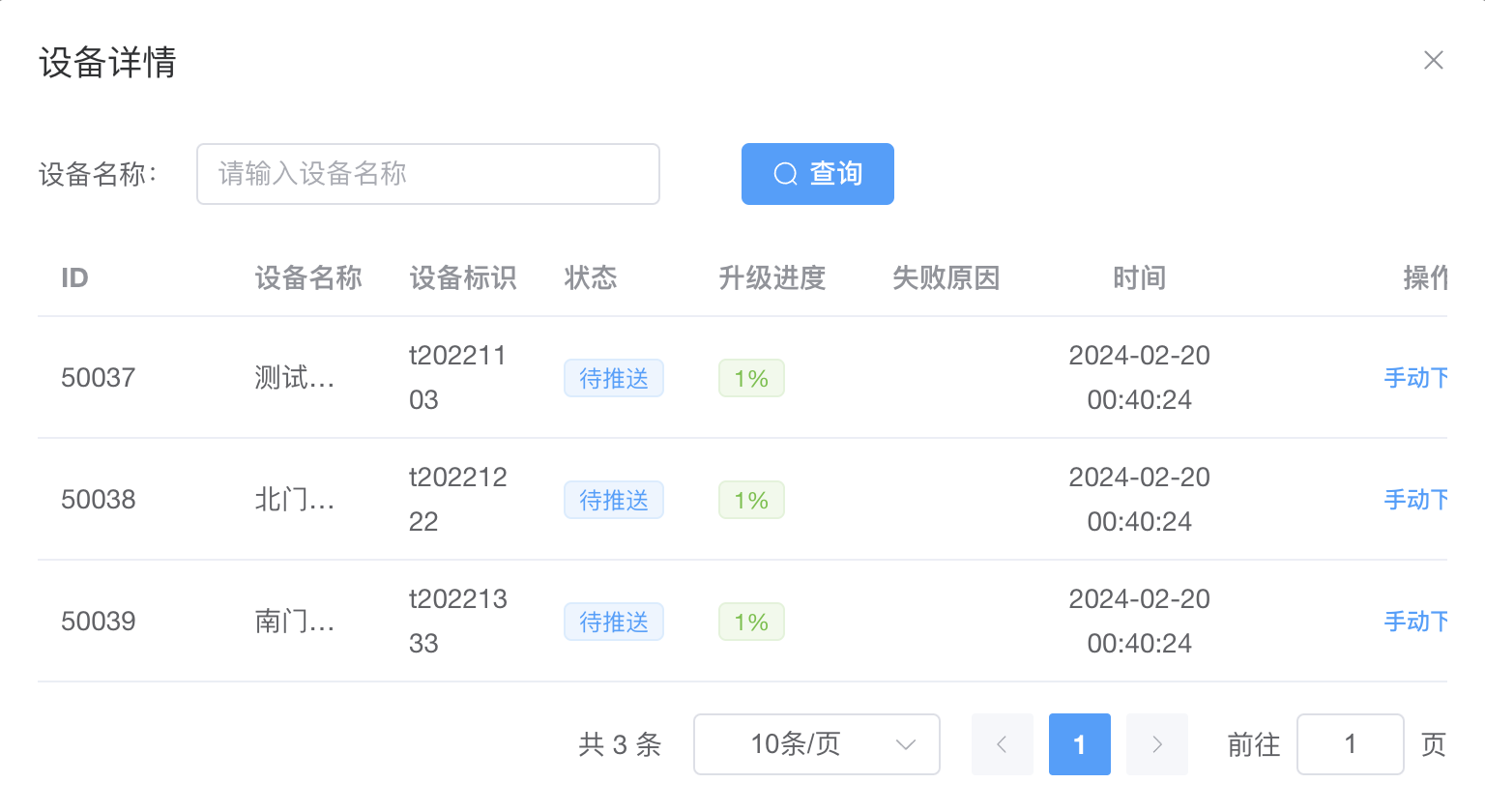The width and height of the screenshot is (1485, 812).
Task: Open the 10条/页 page size dropdown
Action: pyautogui.click(x=817, y=744)
